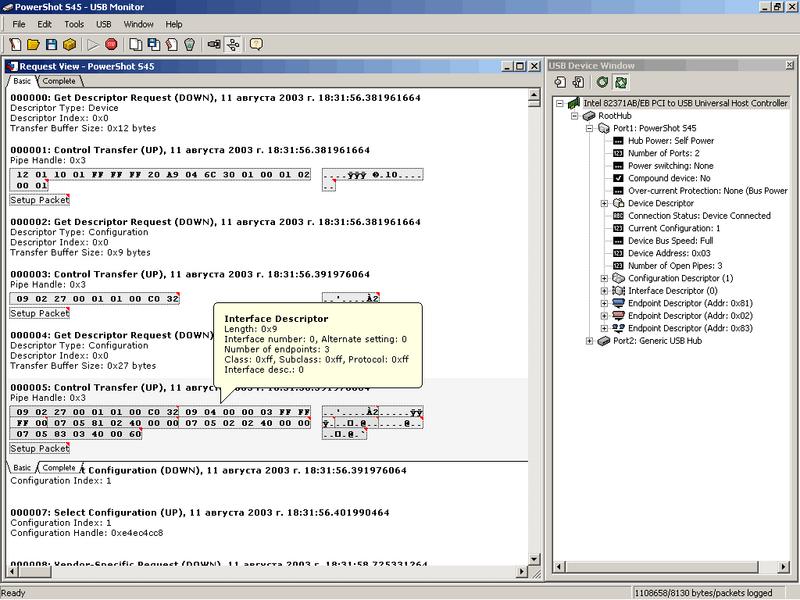Open Setup Packet link under request 000001
The image size is (800, 600).
[x=40, y=200]
